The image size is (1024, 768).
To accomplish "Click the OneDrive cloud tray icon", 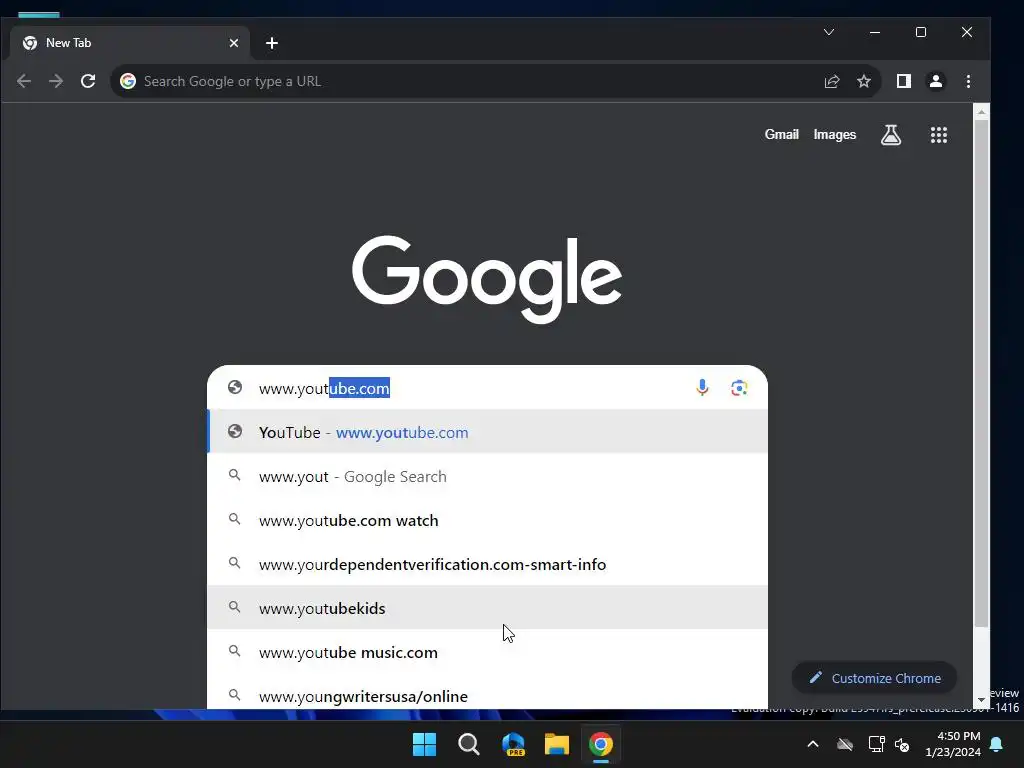I will click(x=845, y=744).
